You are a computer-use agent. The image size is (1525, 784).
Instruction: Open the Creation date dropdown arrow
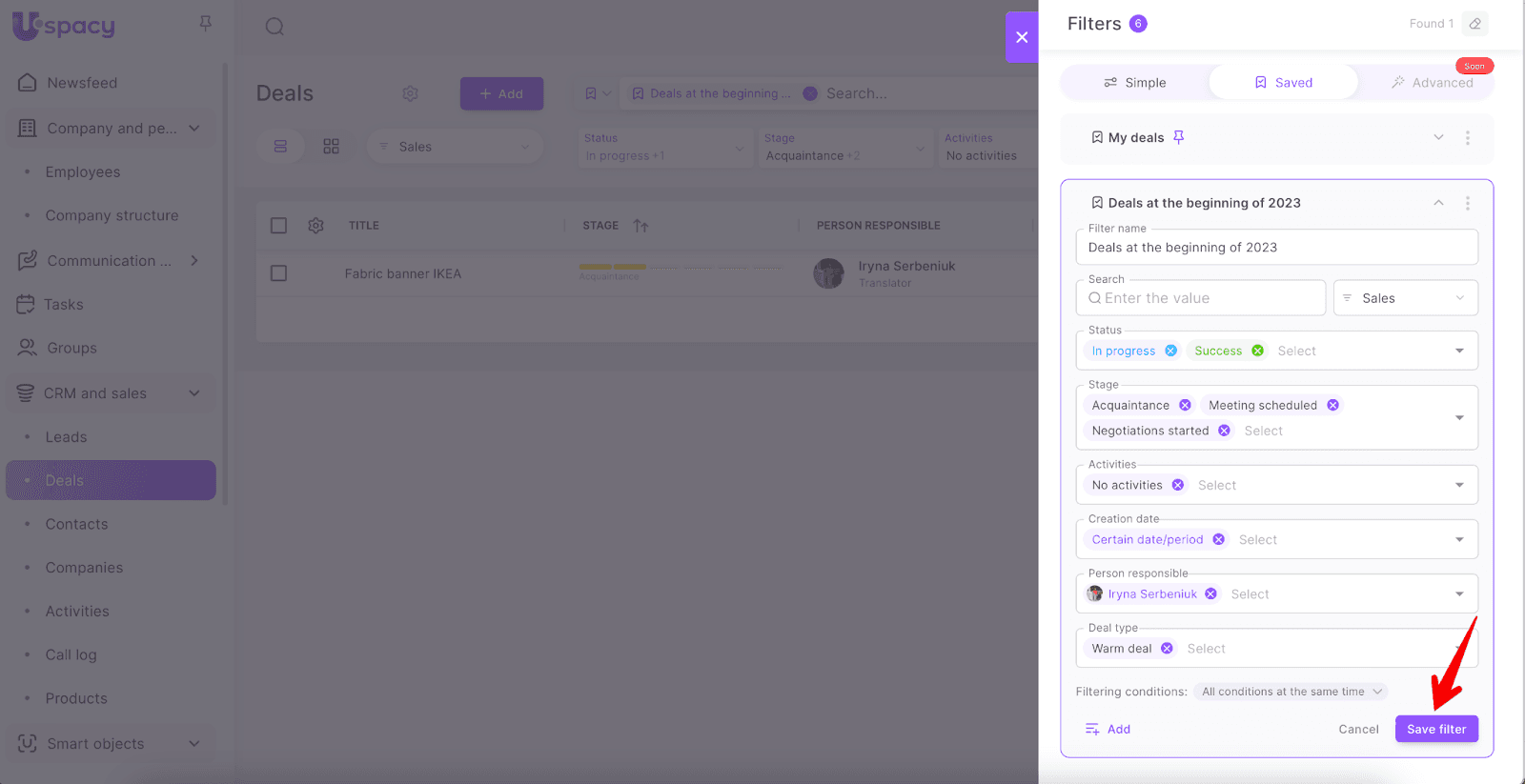[x=1459, y=539]
